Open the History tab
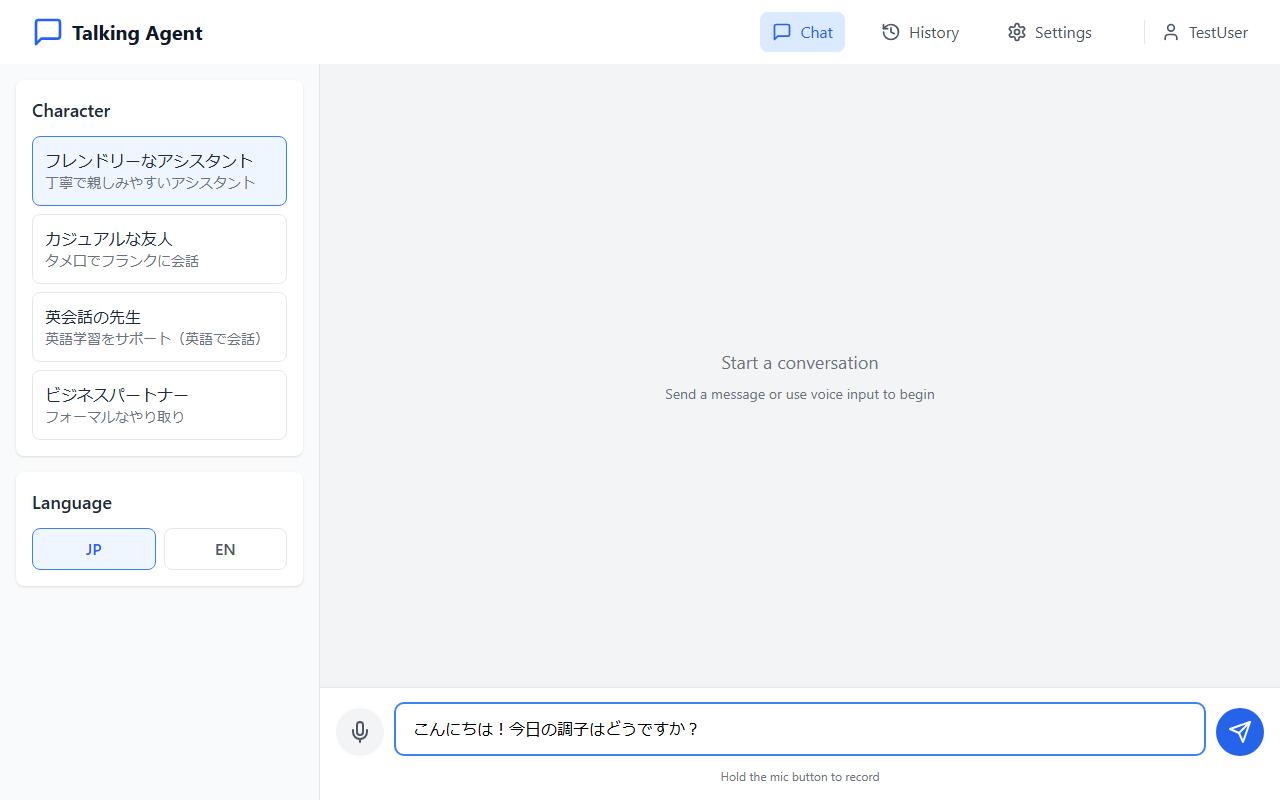 point(920,32)
